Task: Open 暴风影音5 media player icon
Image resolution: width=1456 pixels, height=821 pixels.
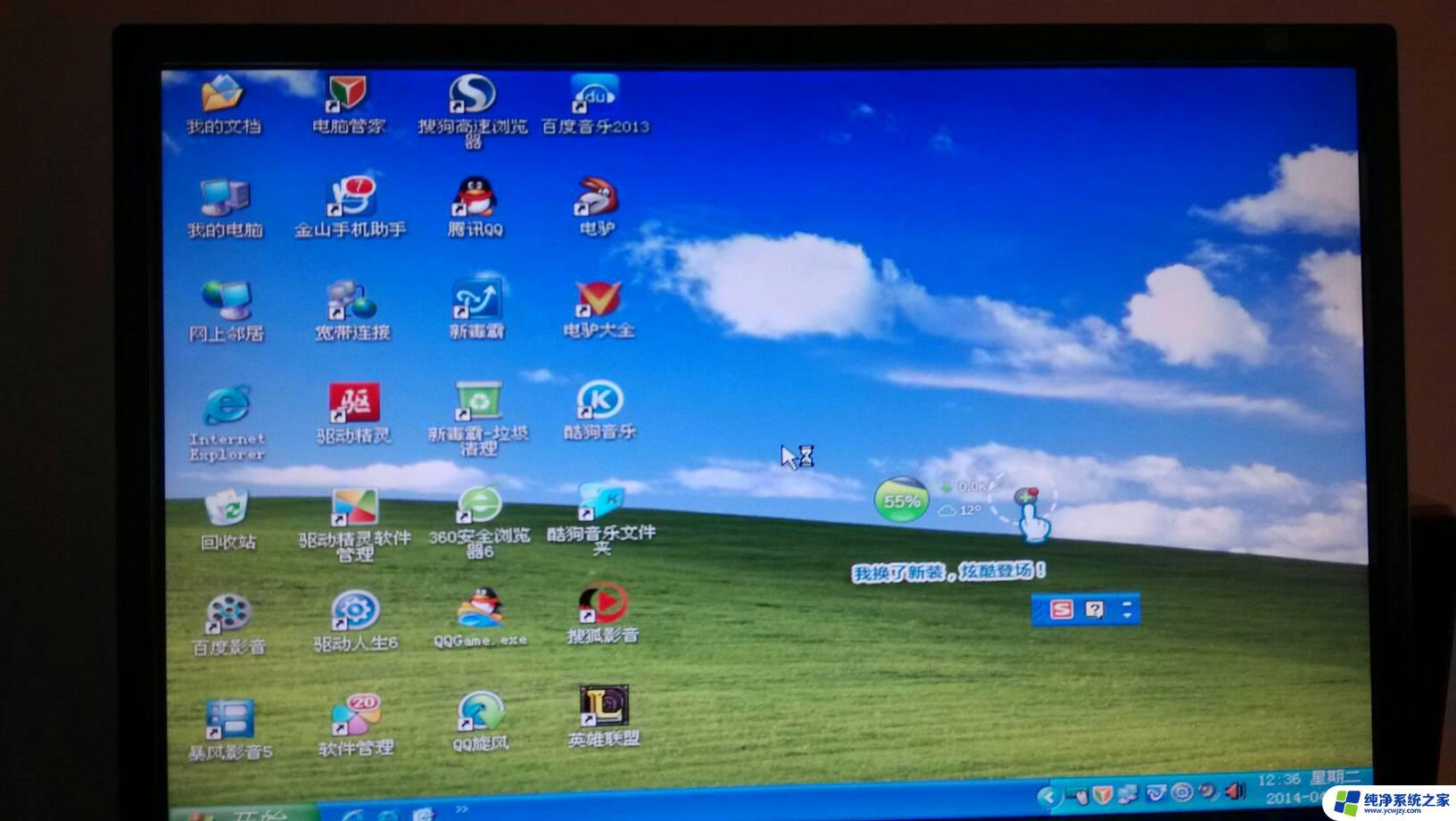Action: coord(230,730)
